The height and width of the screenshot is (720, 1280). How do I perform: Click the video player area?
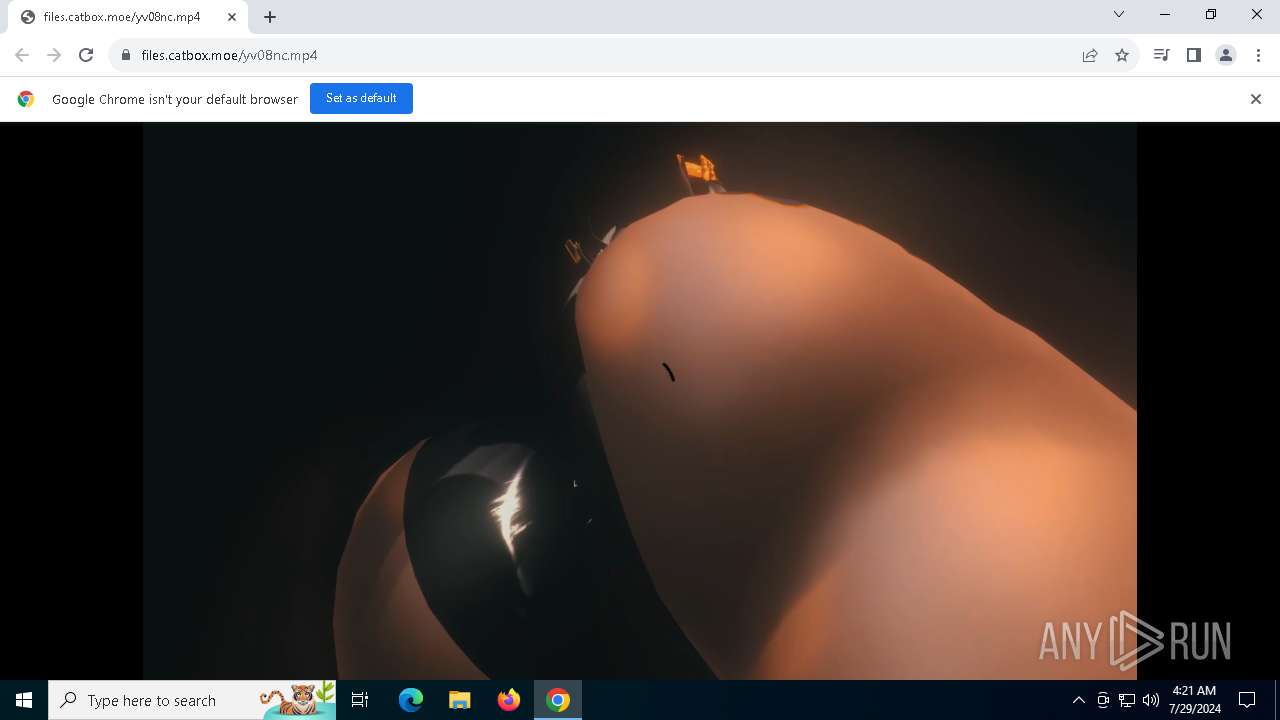(640, 401)
